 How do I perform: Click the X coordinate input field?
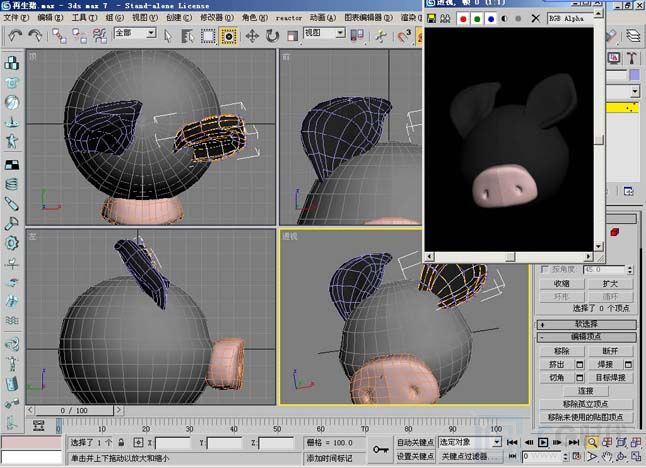click(172, 443)
